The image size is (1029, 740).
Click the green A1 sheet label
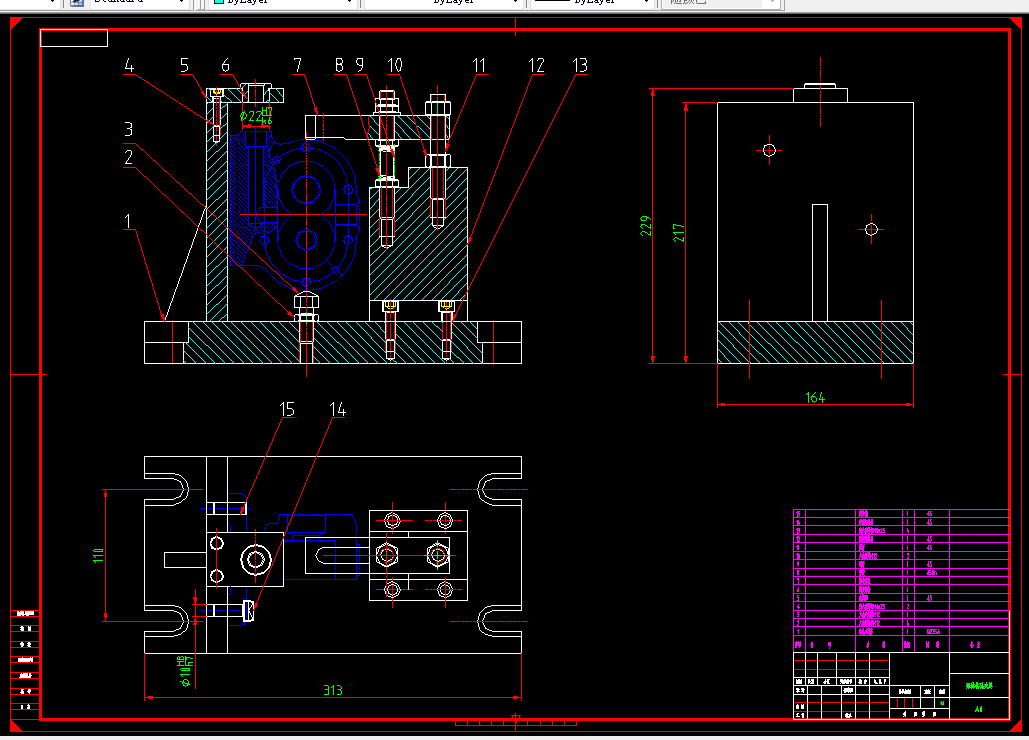(978, 709)
